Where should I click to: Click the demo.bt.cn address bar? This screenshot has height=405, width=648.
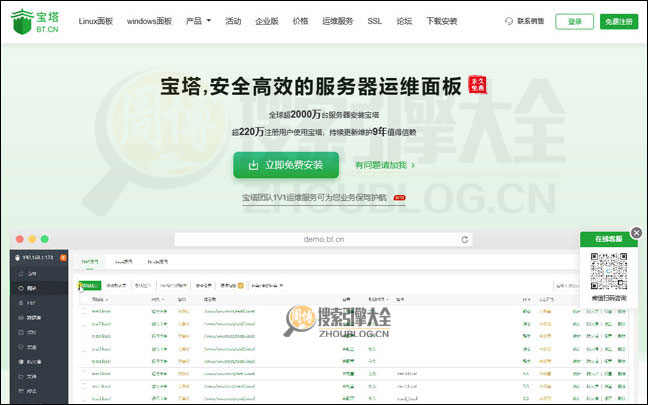click(323, 239)
